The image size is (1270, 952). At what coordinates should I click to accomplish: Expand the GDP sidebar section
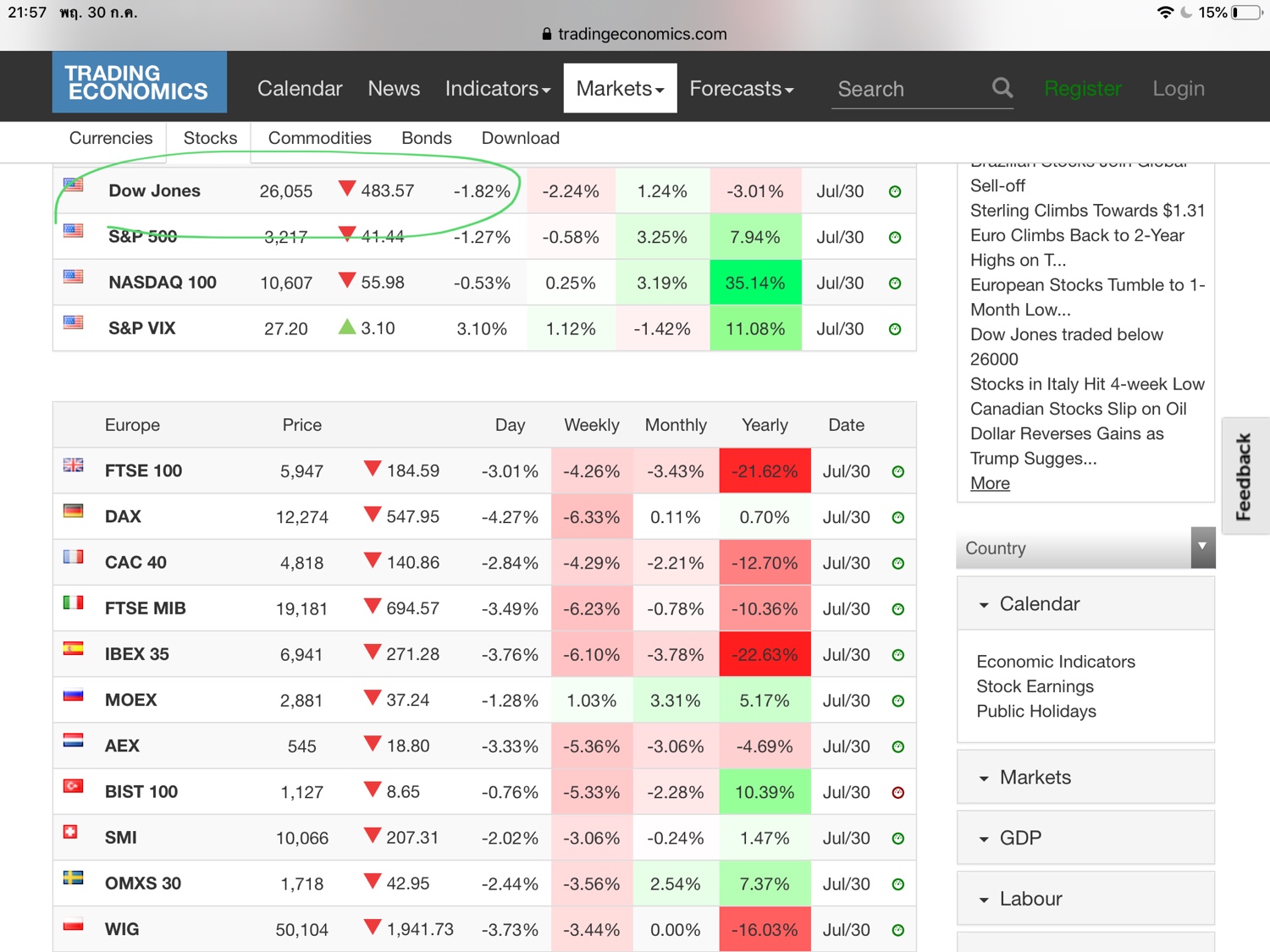(x=1086, y=838)
